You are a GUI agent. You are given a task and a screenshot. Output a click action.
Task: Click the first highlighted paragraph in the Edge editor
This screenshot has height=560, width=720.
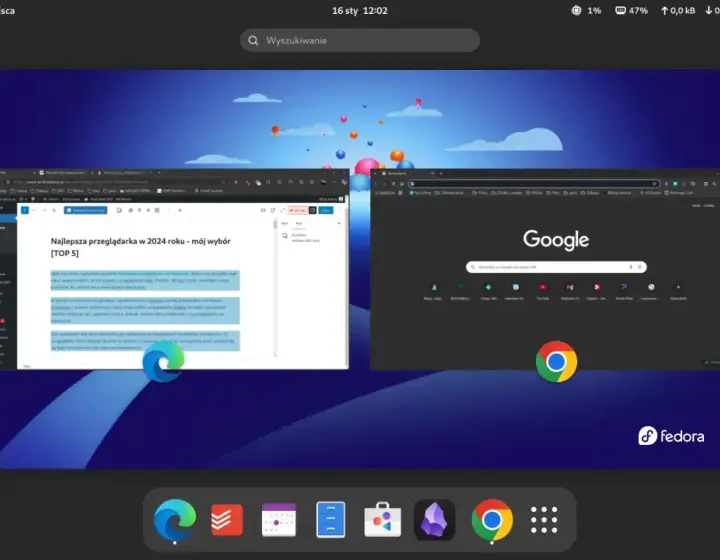point(145,280)
